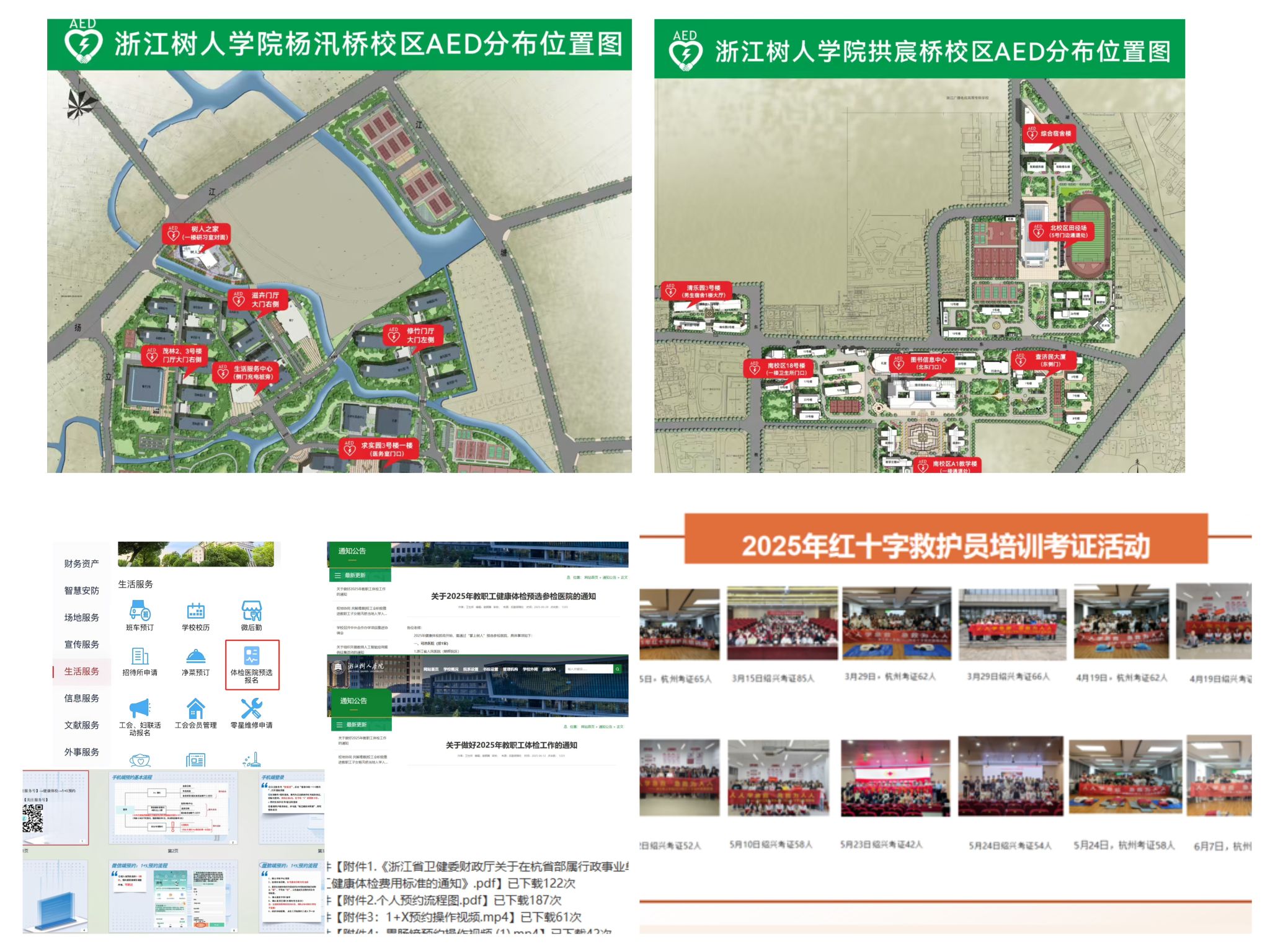Select slide thumbnail 手机端登录
Viewport: 1270px width, 952px height.
(292, 808)
